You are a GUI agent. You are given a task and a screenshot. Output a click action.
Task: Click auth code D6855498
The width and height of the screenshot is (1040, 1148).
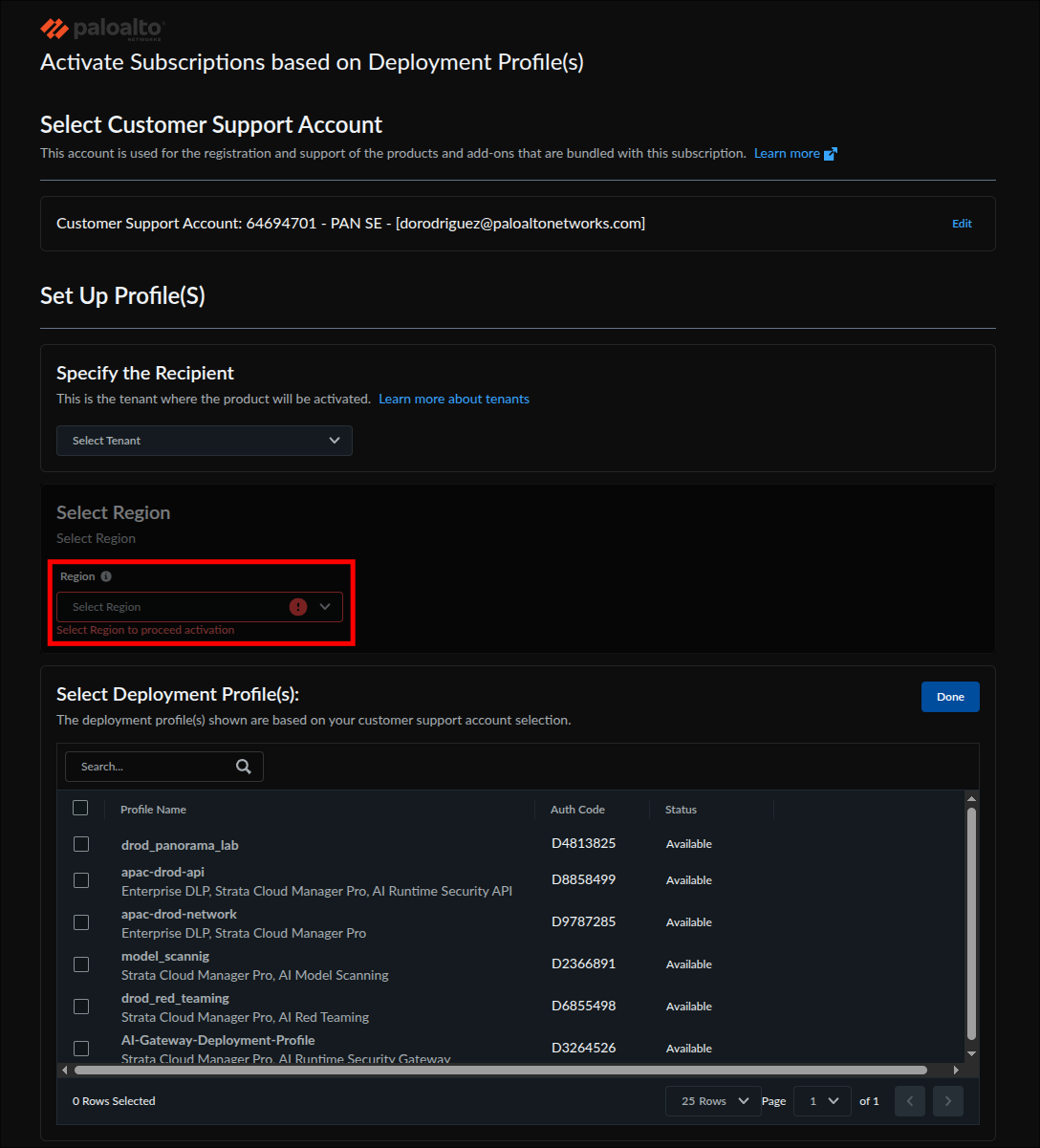pos(583,1006)
